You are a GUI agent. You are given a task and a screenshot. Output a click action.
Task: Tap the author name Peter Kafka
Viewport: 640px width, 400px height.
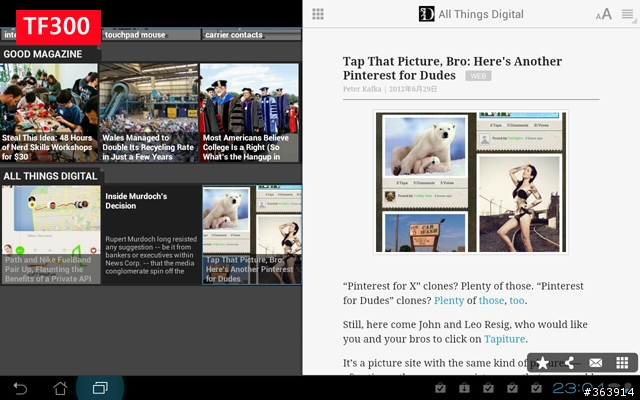pos(362,89)
